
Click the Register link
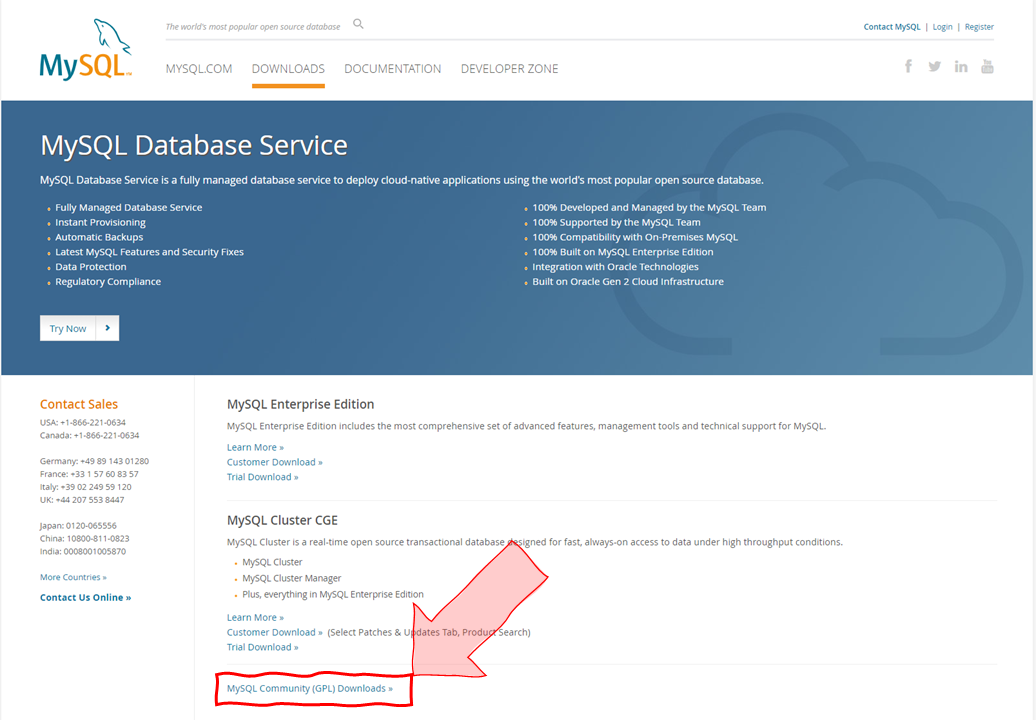point(979,26)
